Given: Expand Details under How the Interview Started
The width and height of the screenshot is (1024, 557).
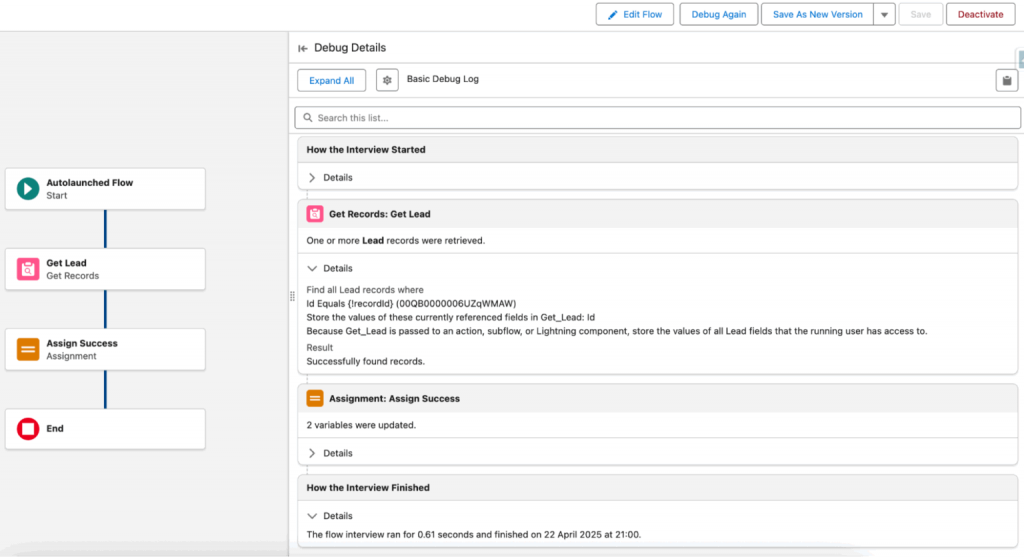Looking at the screenshot, I should pyautogui.click(x=312, y=178).
